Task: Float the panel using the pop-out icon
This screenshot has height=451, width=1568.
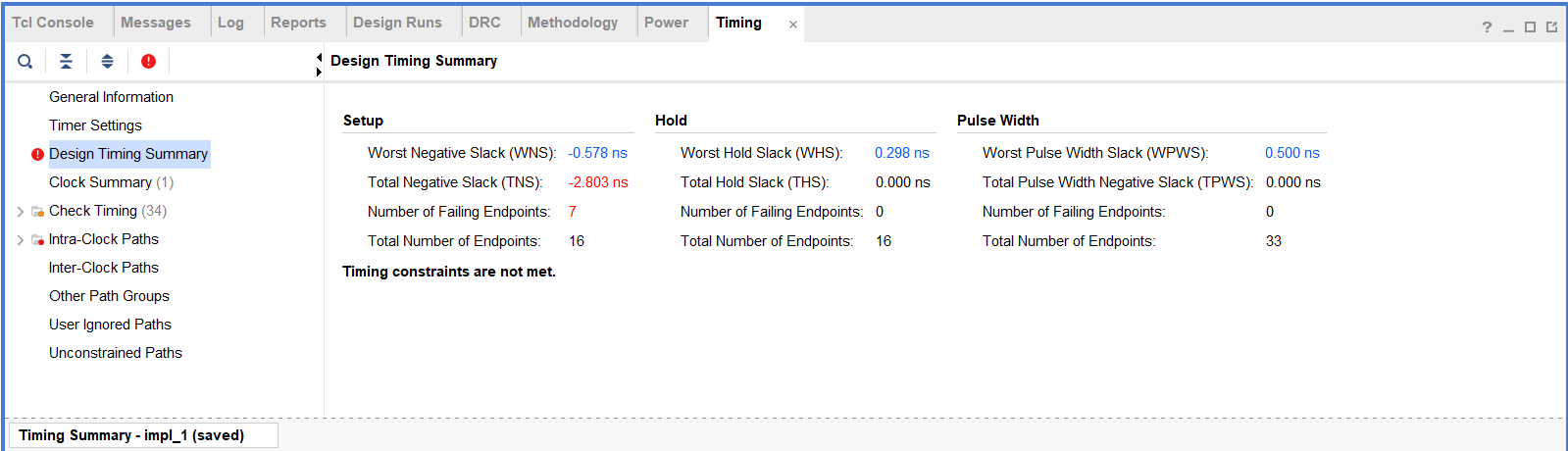Action: pyautogui.click(x=1551, y=27)
